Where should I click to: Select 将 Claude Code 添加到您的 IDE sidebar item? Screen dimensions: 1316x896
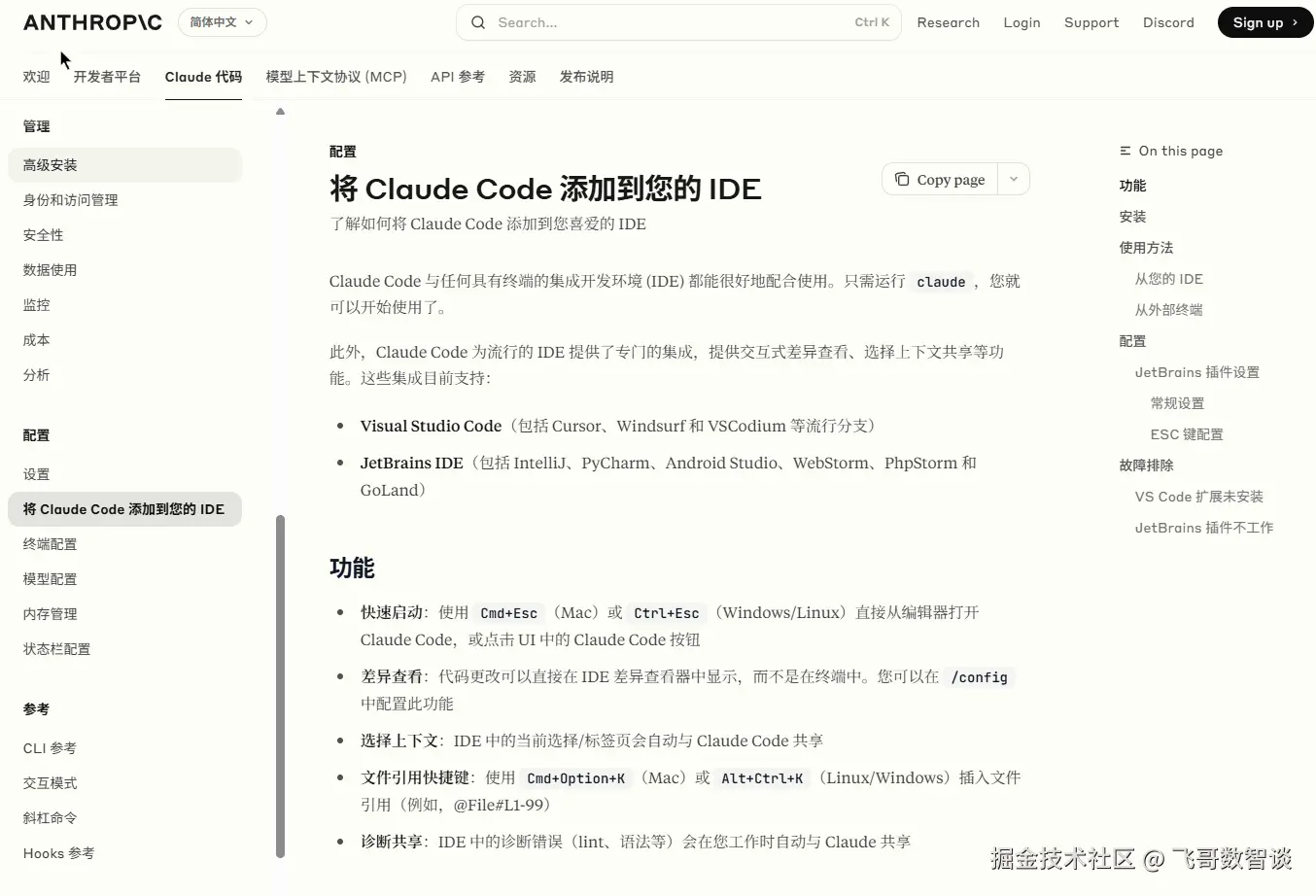click(x=124, y=509)
